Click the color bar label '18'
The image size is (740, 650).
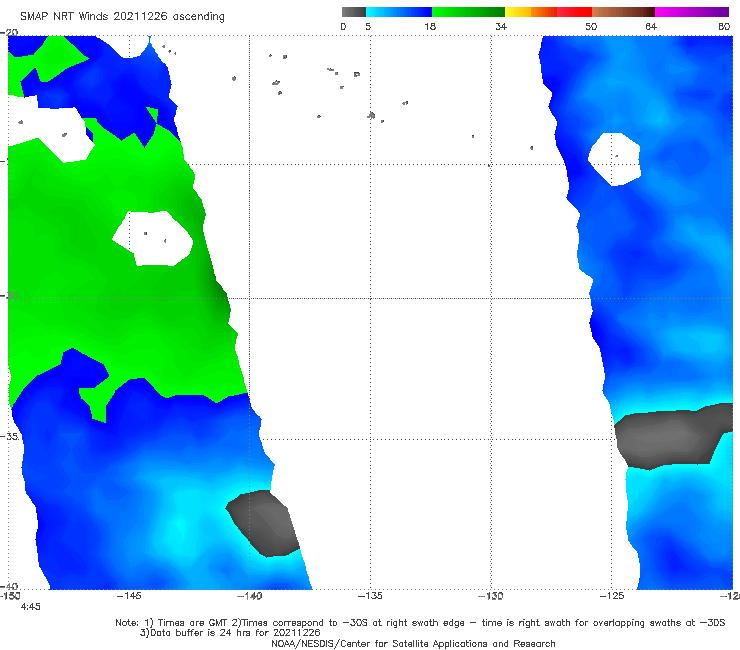click(430, 26)
